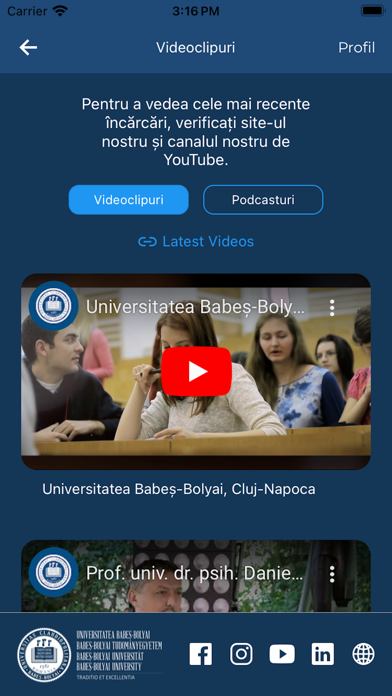Open the website via the globe icon
The width and height of the screenshot is (392, 696).
(364, 654)
